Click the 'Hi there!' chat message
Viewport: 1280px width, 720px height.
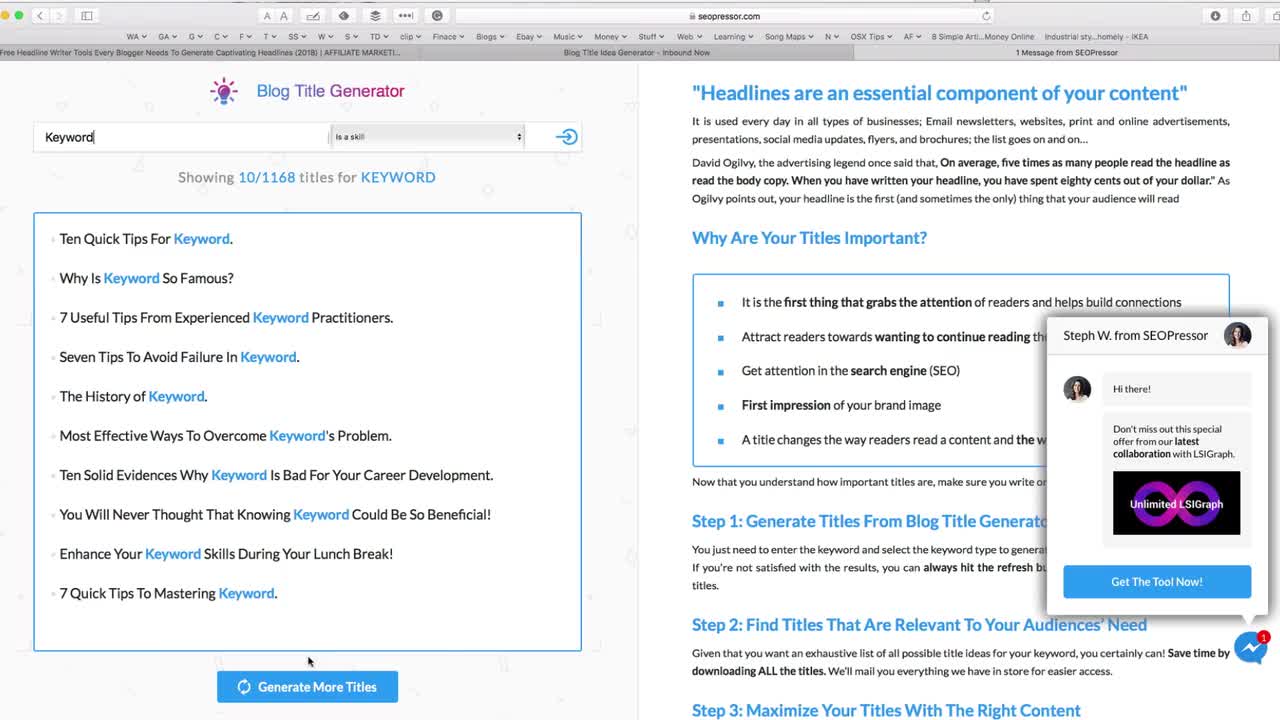(1132, 389)
